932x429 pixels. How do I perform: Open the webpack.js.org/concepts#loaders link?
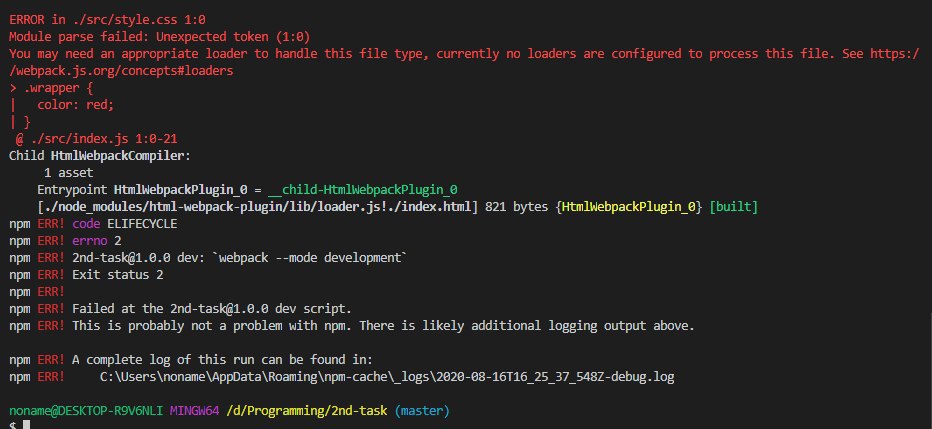coord(121,71)
